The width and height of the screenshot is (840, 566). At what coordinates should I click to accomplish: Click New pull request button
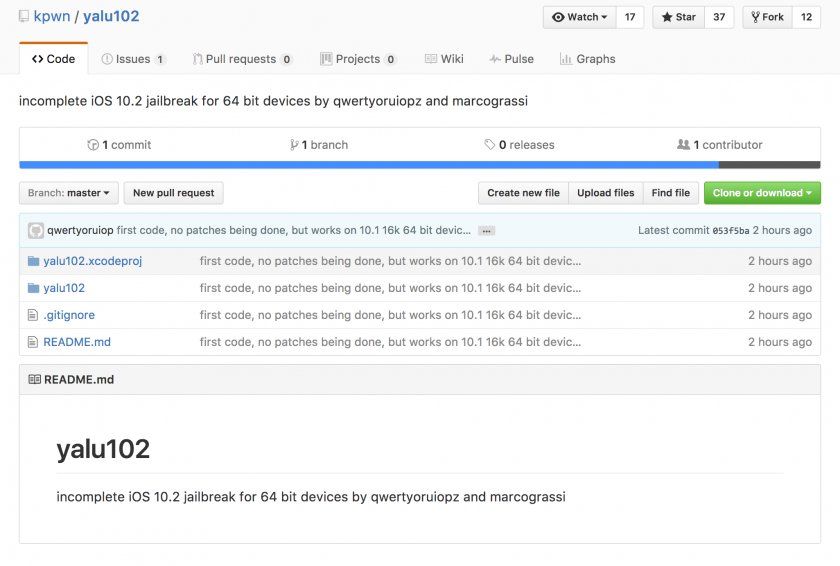pos(174,193)
